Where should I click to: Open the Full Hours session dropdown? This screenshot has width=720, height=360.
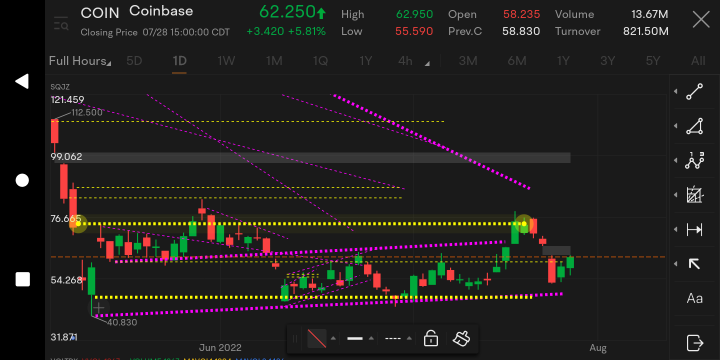point(80,61)
